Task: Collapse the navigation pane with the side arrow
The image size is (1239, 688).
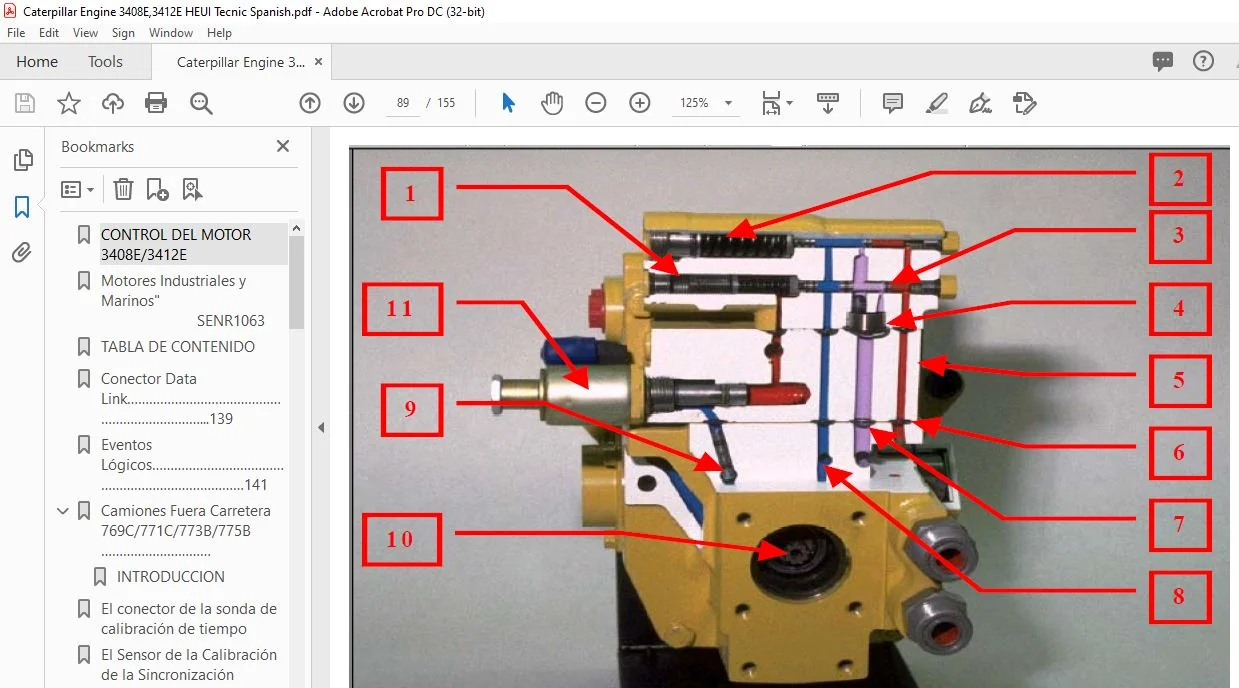Action: (x=321, y=427)
